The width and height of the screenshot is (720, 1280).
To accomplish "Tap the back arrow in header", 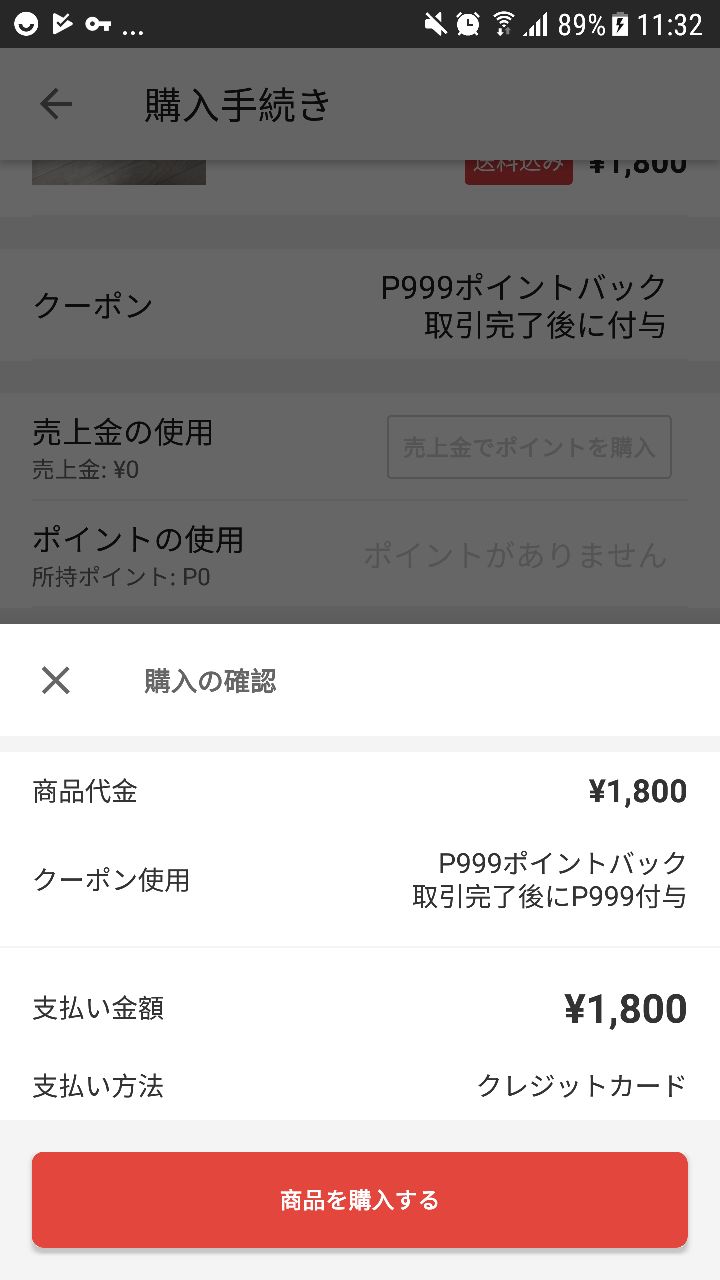I will click(x=56, y=104).
